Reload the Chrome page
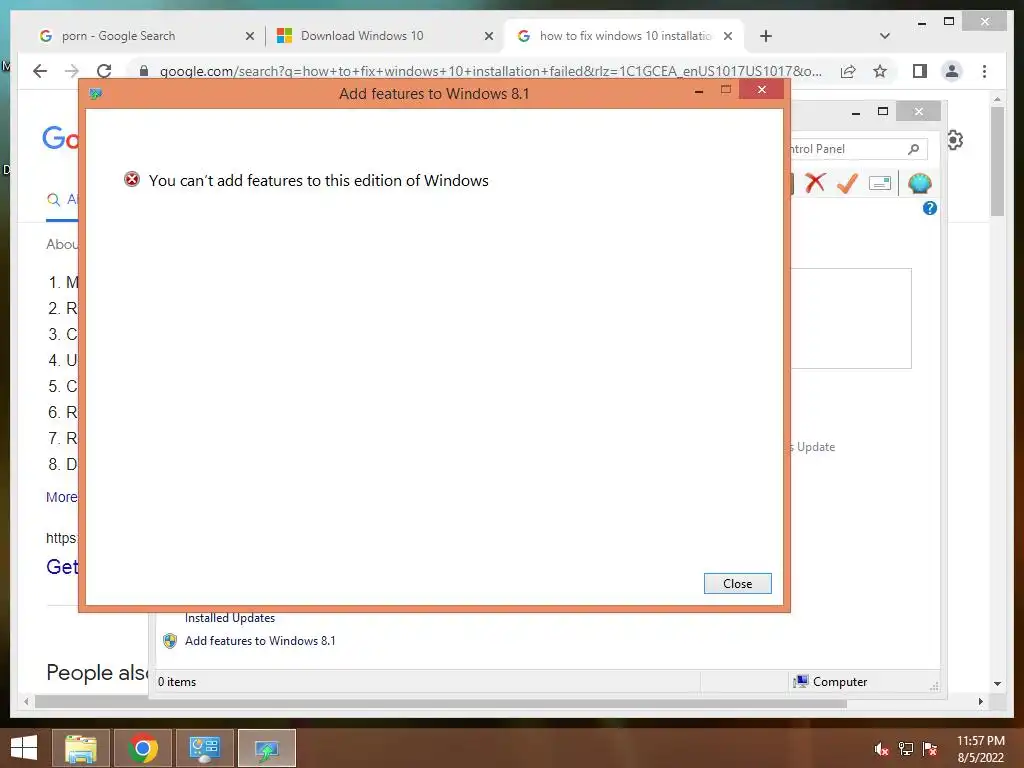The image size is (1024, 768). pyautogui.click(x=104, y=71)
